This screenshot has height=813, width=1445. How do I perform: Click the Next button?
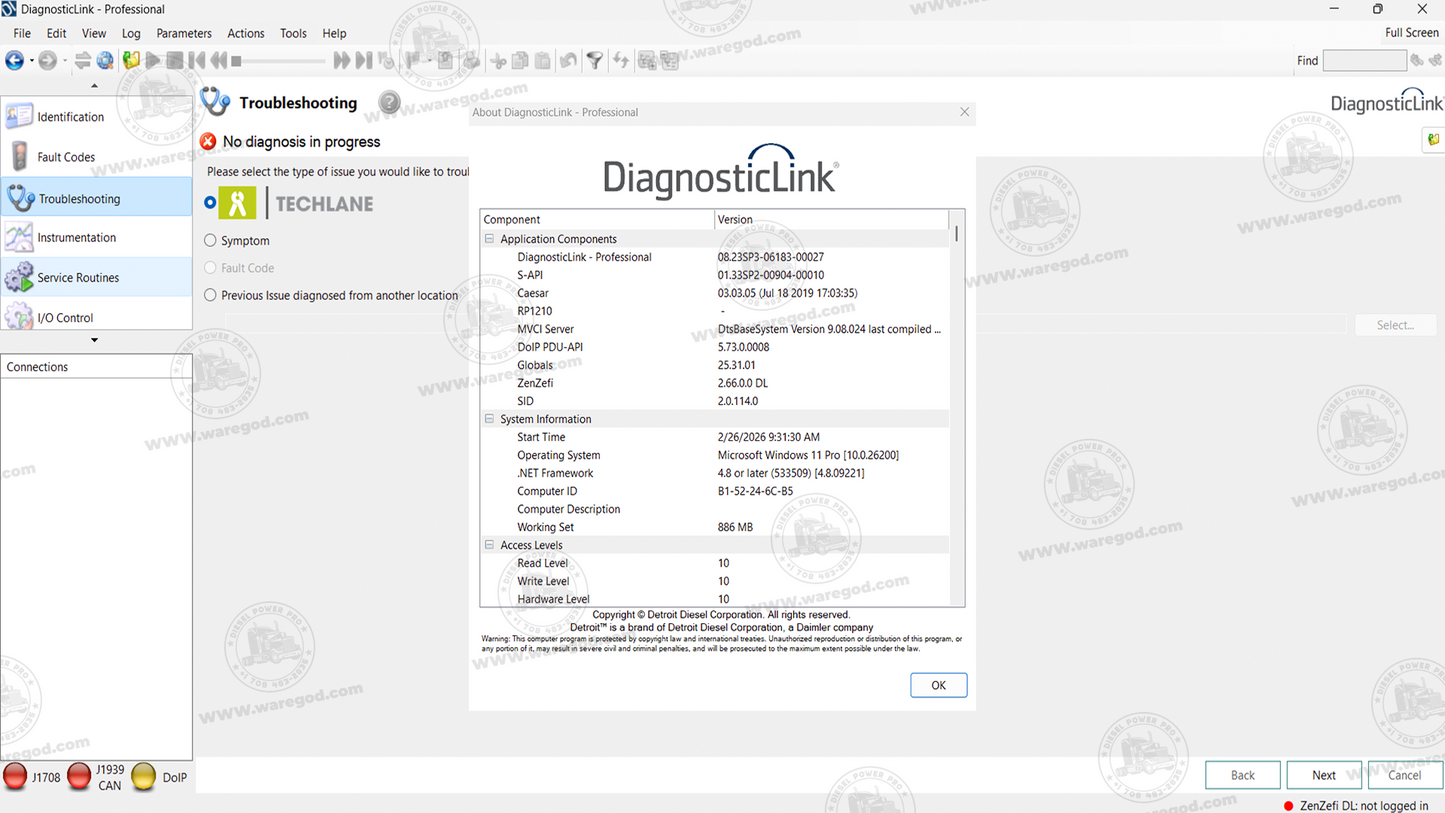click(1323, 774)
